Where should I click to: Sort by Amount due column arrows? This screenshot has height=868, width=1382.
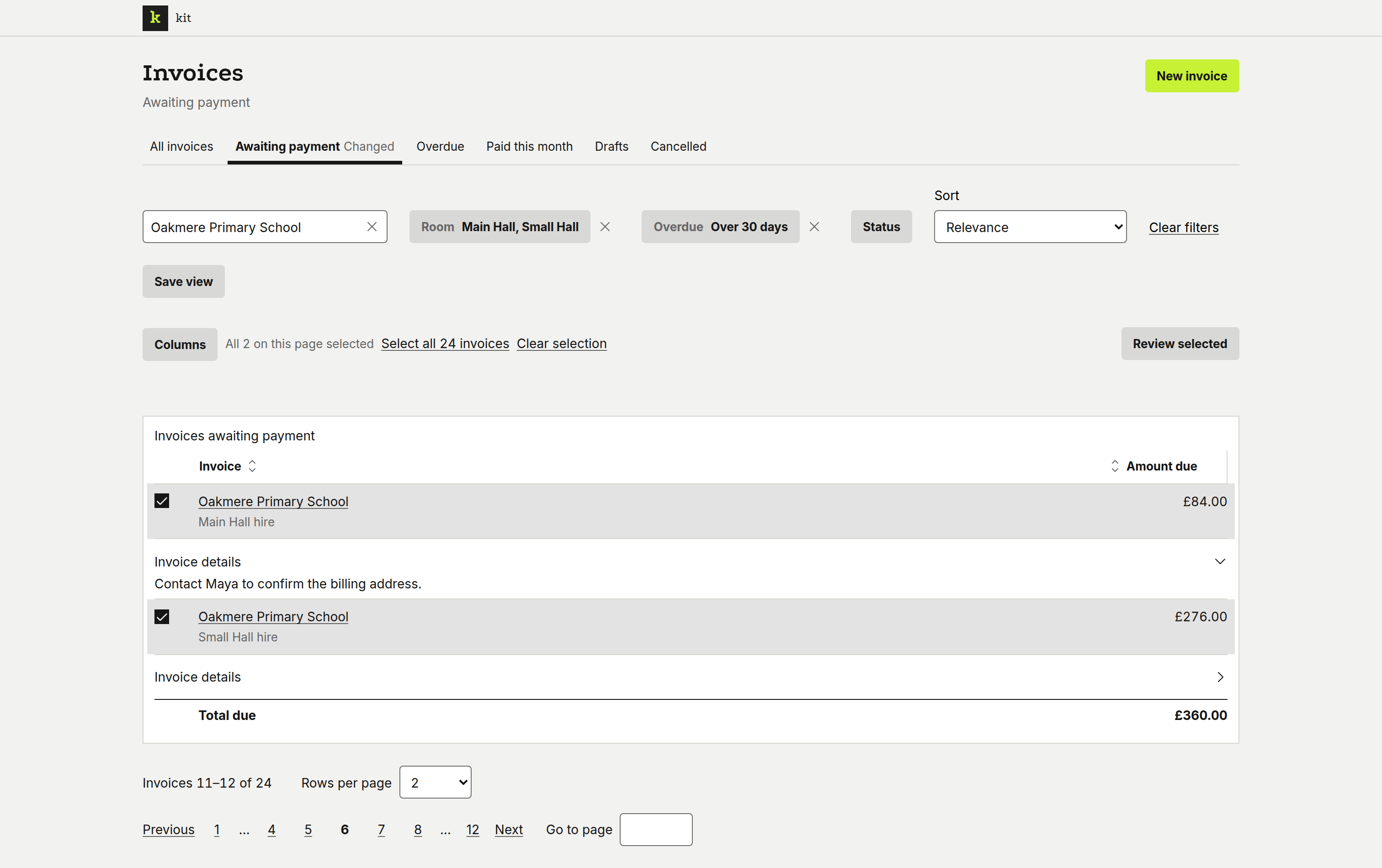tap(1115, 466)
